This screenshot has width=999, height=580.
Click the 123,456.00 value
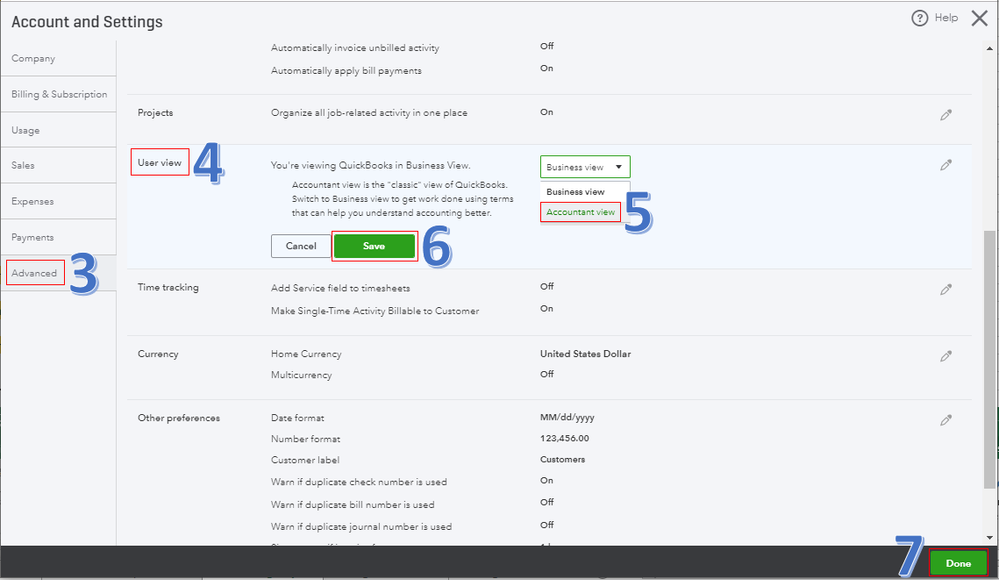(x=564, y=439)
